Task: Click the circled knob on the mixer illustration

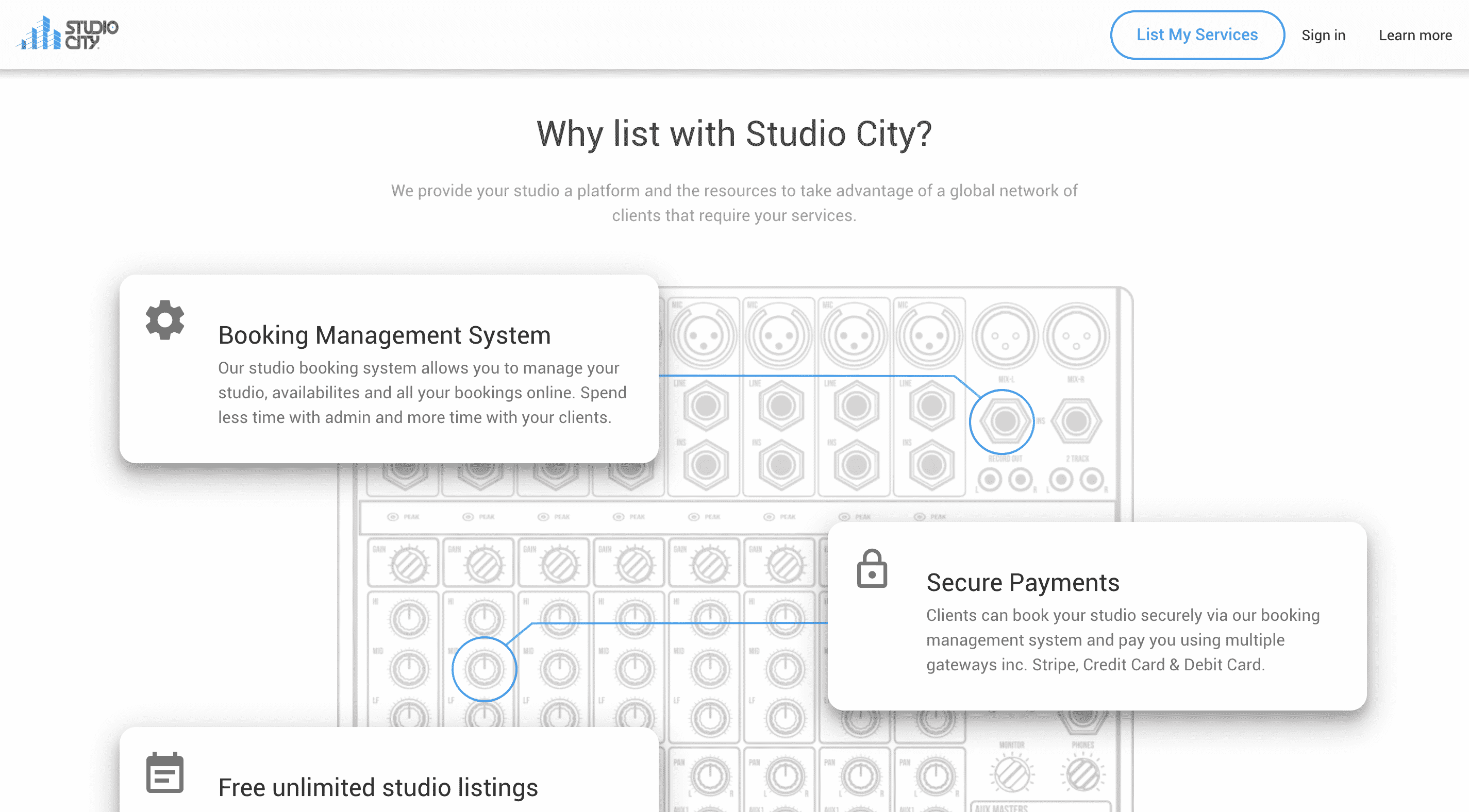Action: click(484, 669)
